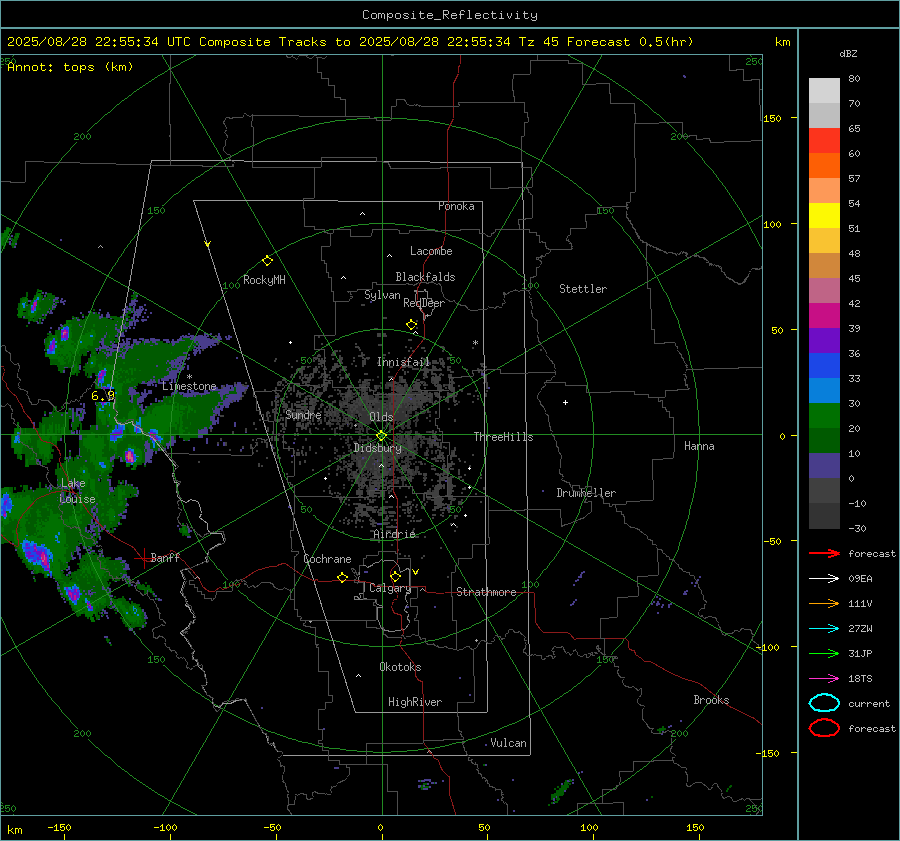The height and width of the screenshot is (841, 900).
Task: Click the 6.9 storm top annotation
Action: (103, 396)
